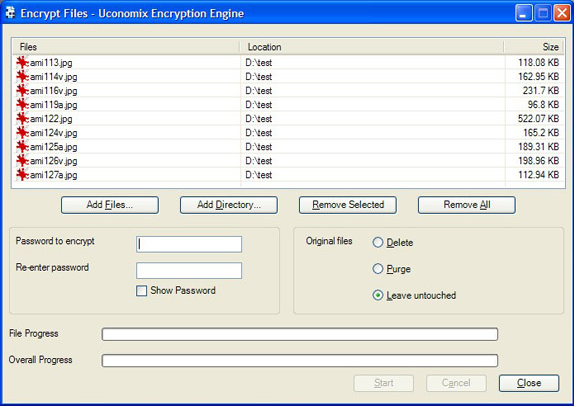This screenshot has height=406, width=574.
Task: Click the Add Directory button
Action: point(229,205)
